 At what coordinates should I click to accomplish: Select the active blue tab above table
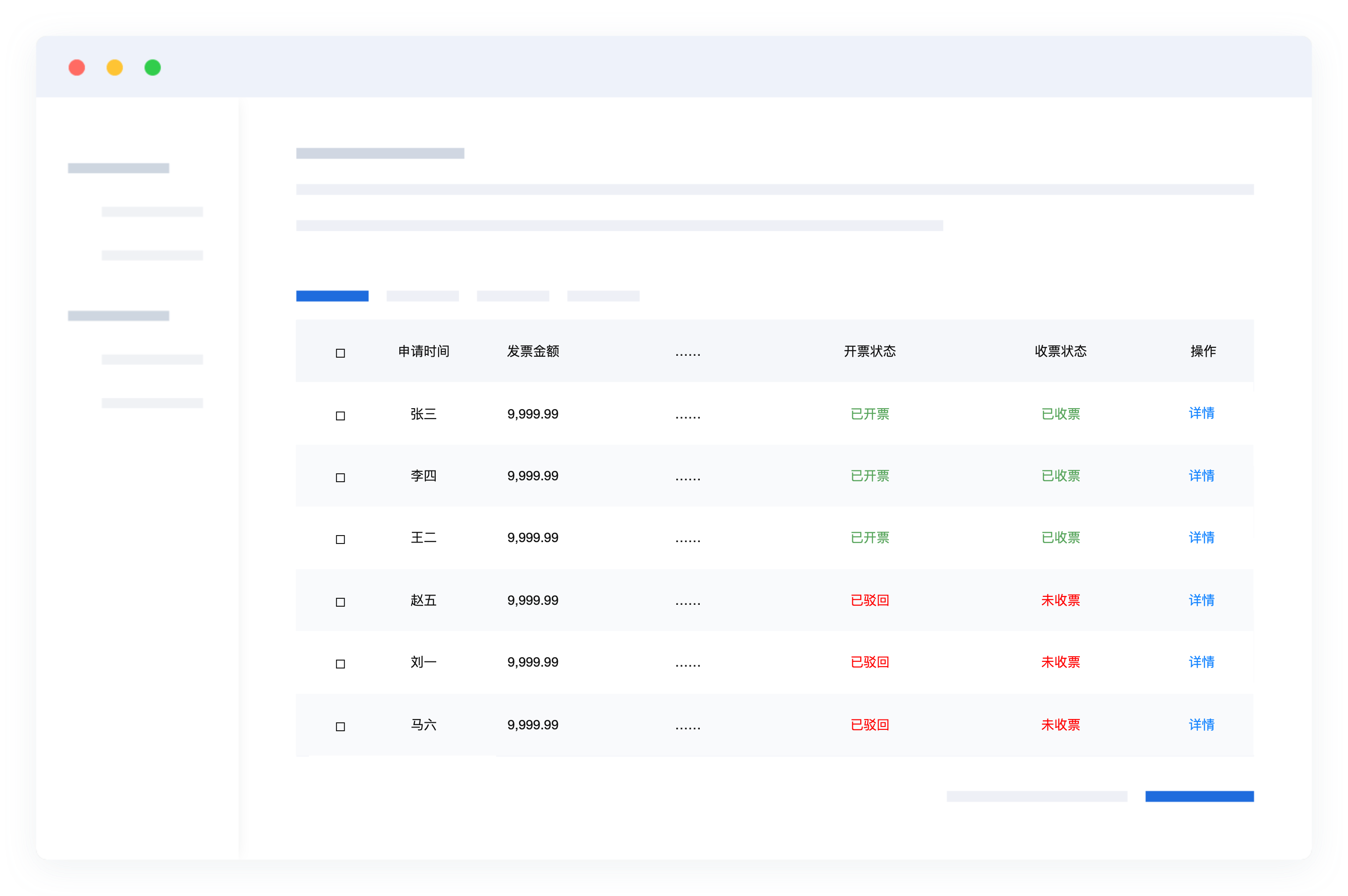tap(332, 296)
